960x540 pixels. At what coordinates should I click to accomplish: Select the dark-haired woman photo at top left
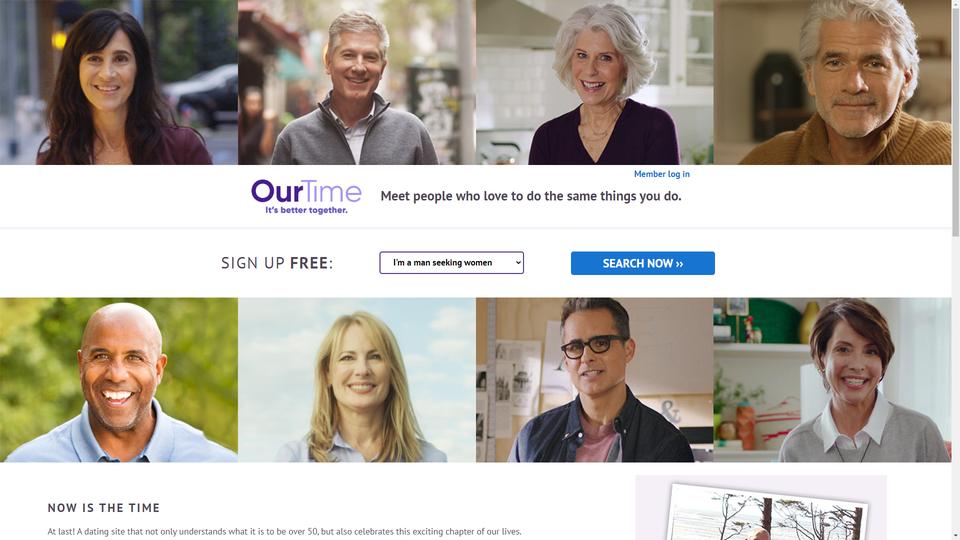coord(119,82)
